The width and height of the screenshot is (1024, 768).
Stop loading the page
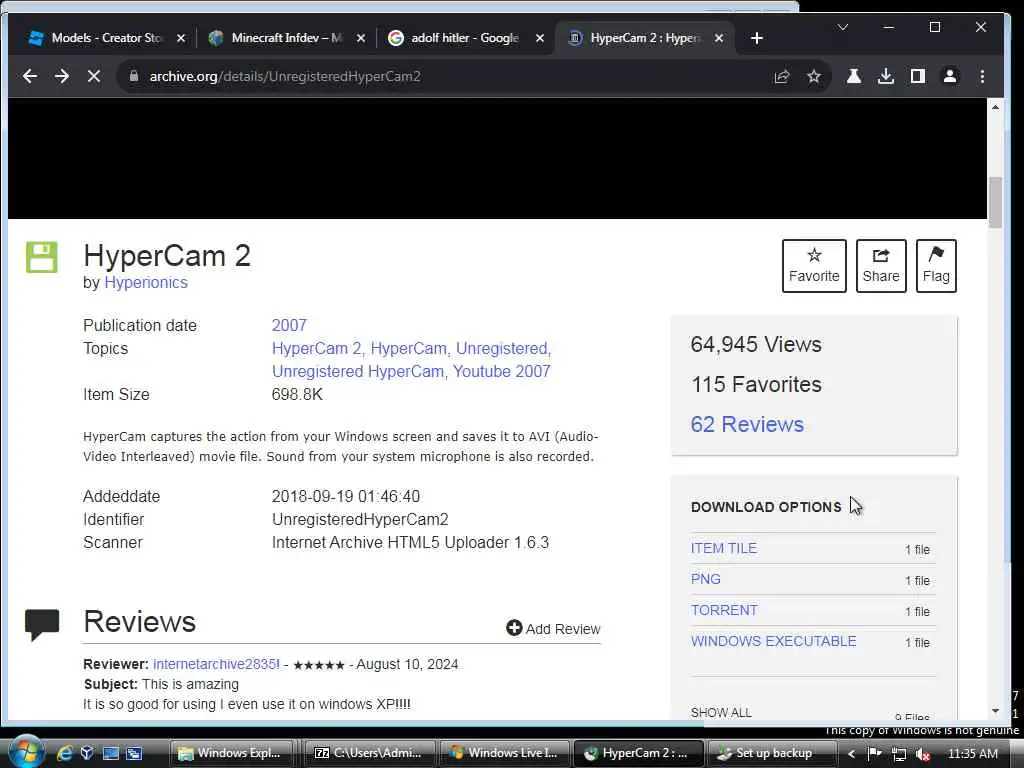94,76
